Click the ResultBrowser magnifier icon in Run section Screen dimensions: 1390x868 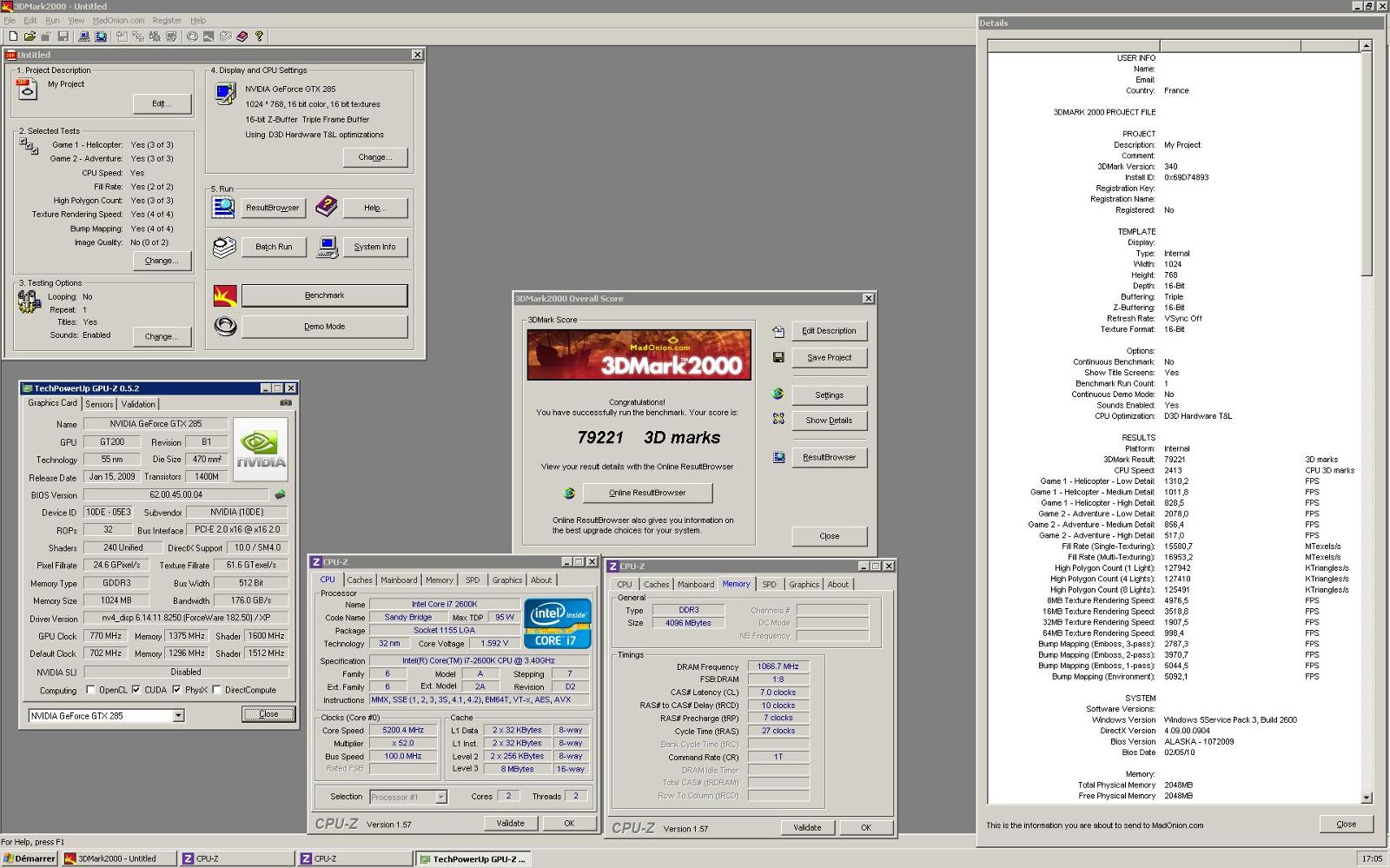pyautogui.click(x=224, y=207)
